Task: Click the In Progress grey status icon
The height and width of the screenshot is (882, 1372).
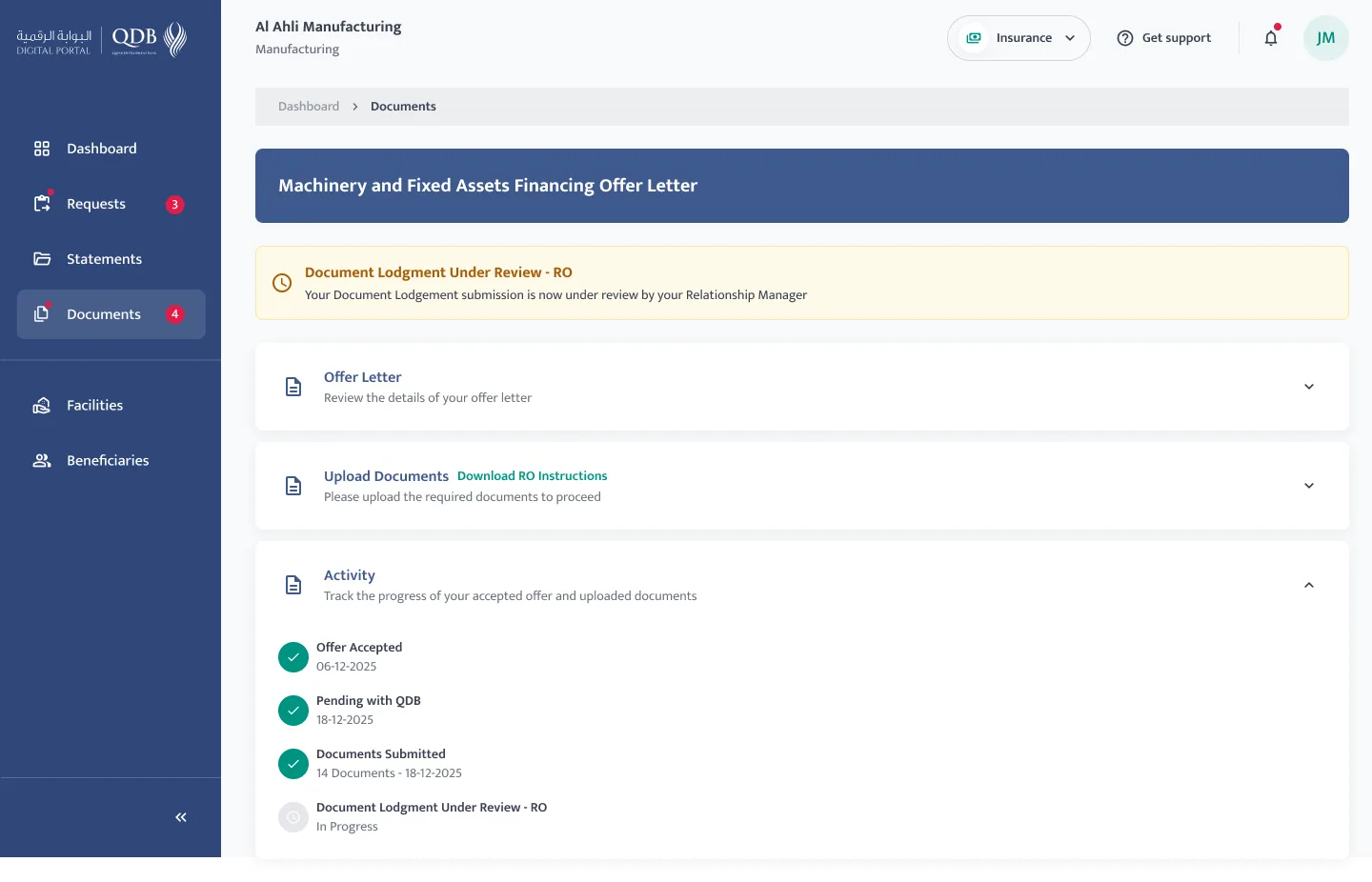Action: point(293,817)
